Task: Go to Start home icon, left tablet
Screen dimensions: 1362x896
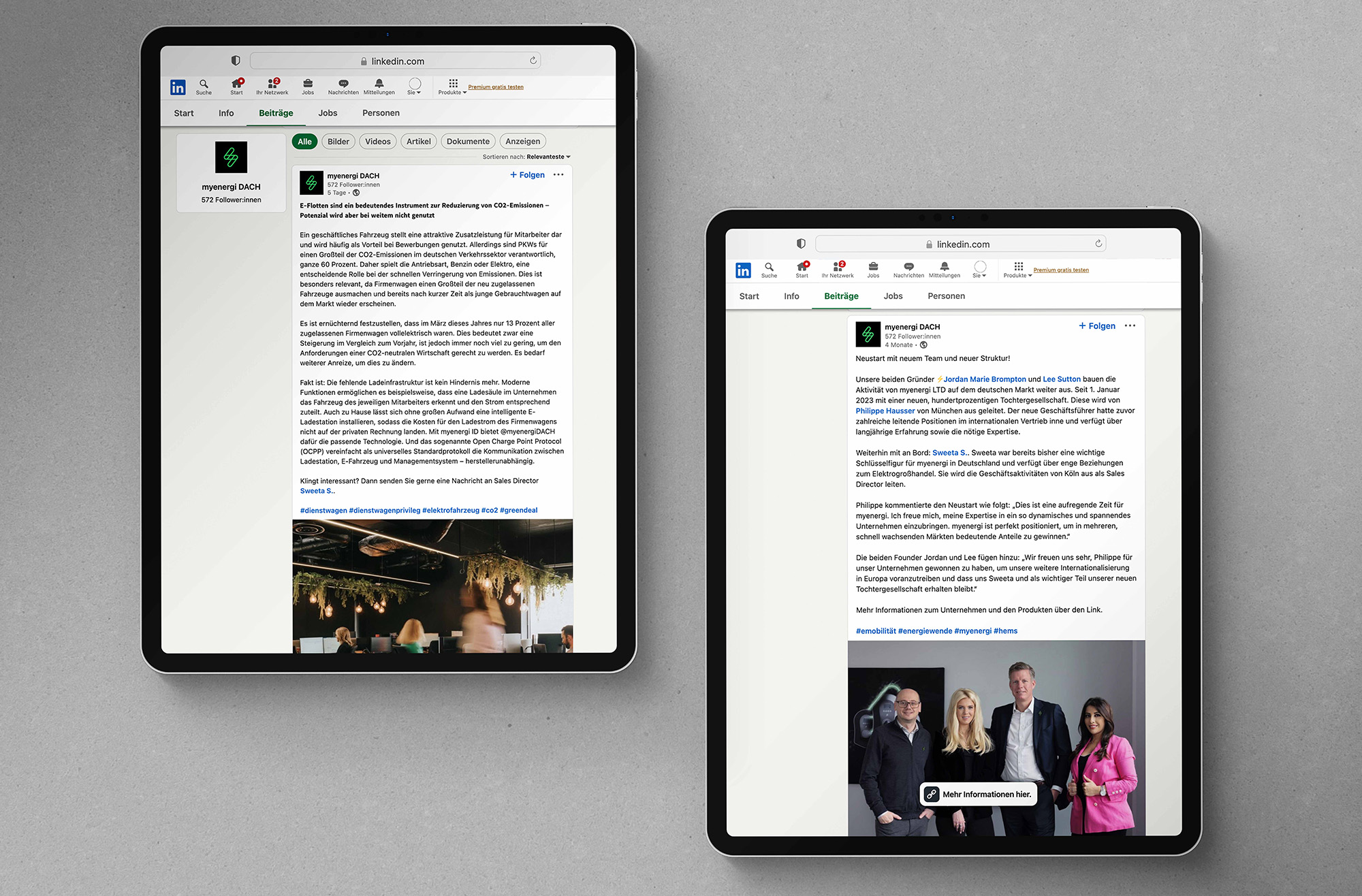Action: pos(236,86)
